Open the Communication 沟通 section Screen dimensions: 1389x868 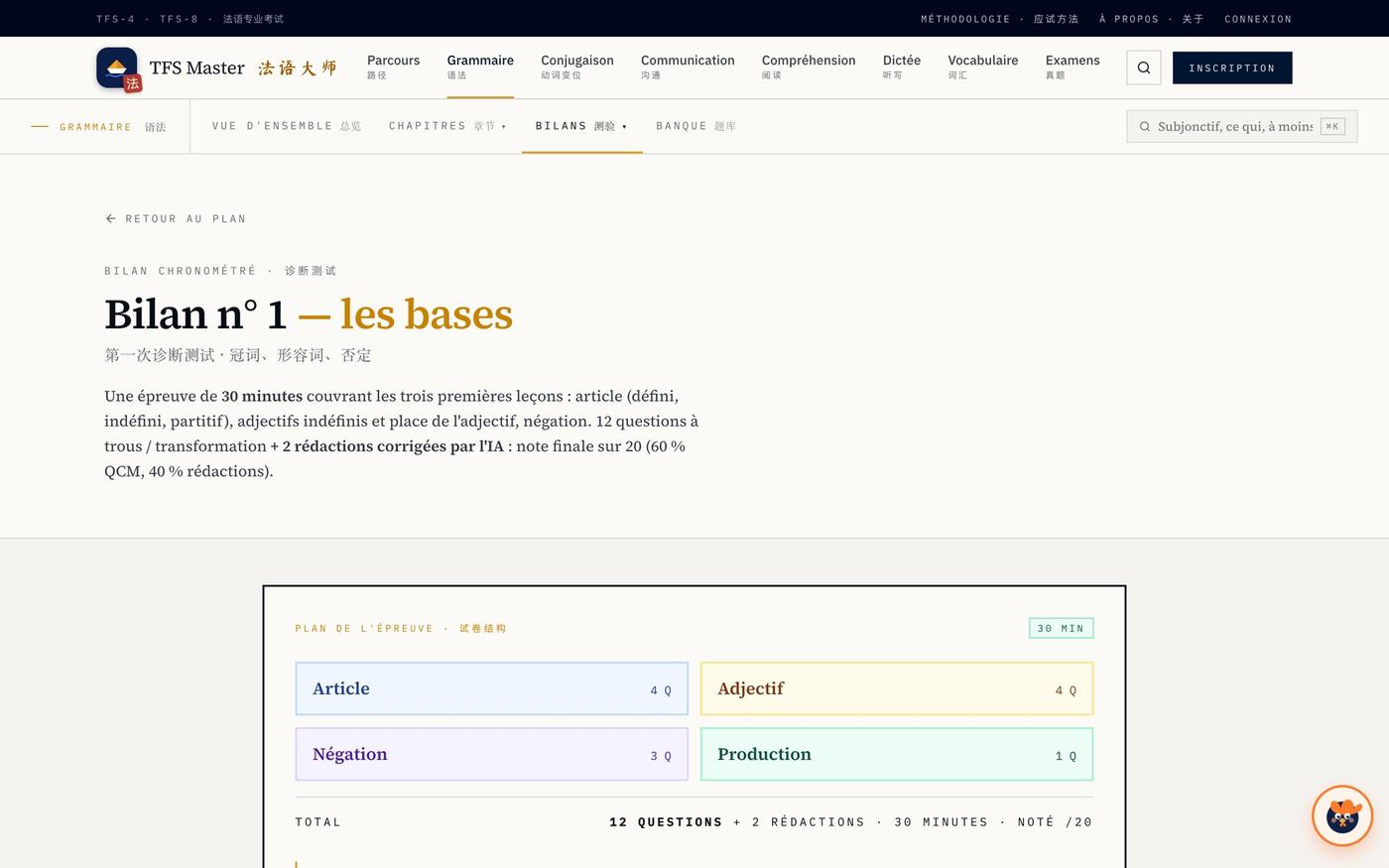pos(688,66)
